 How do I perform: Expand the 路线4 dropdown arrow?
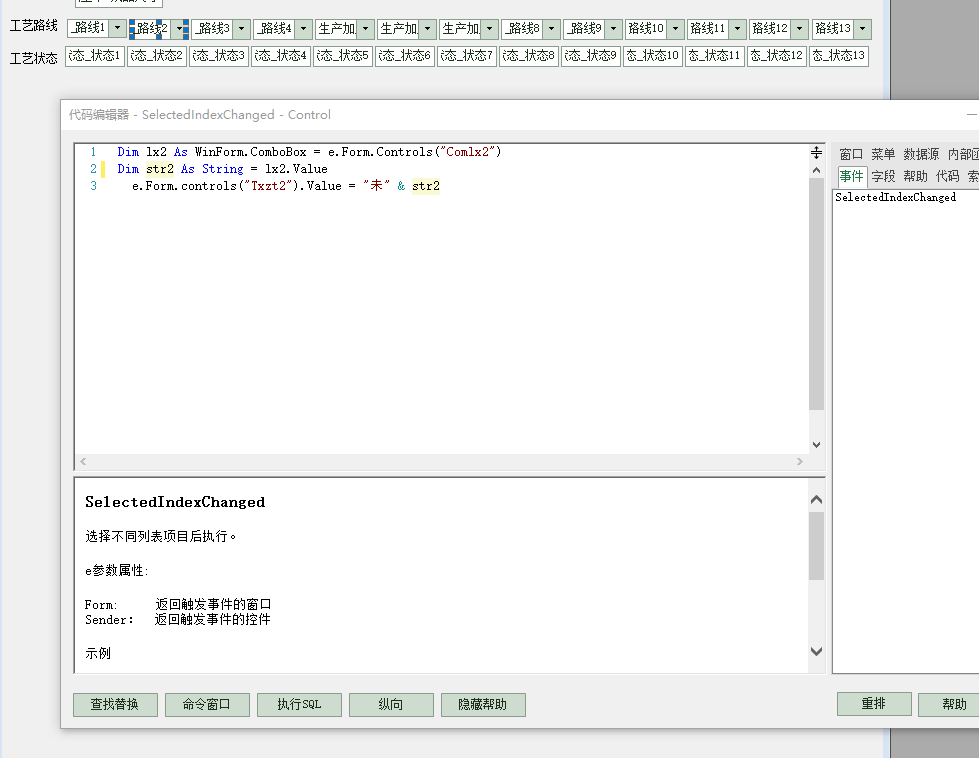[303, 29]
